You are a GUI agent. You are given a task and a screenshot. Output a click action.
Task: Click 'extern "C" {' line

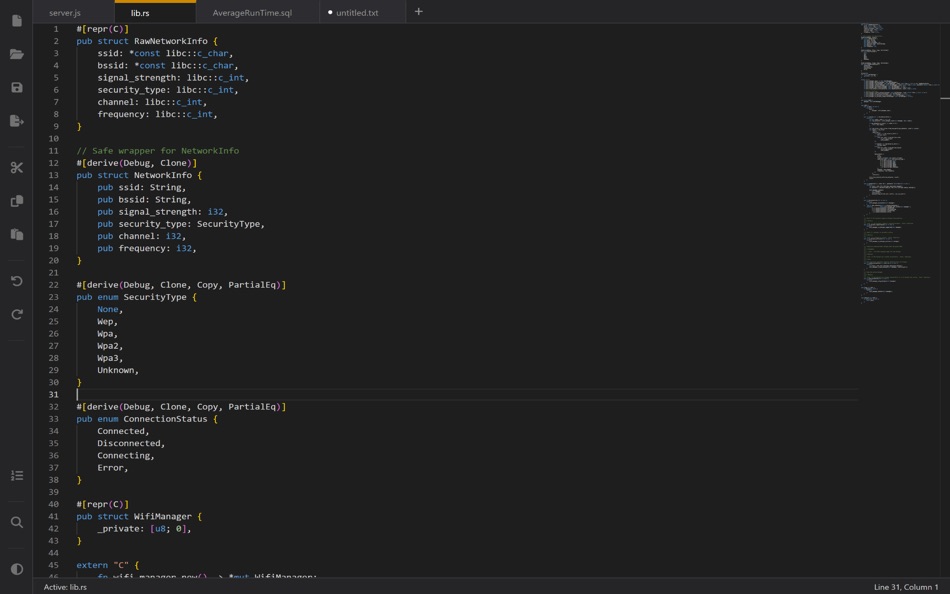[x=107, y=565]
